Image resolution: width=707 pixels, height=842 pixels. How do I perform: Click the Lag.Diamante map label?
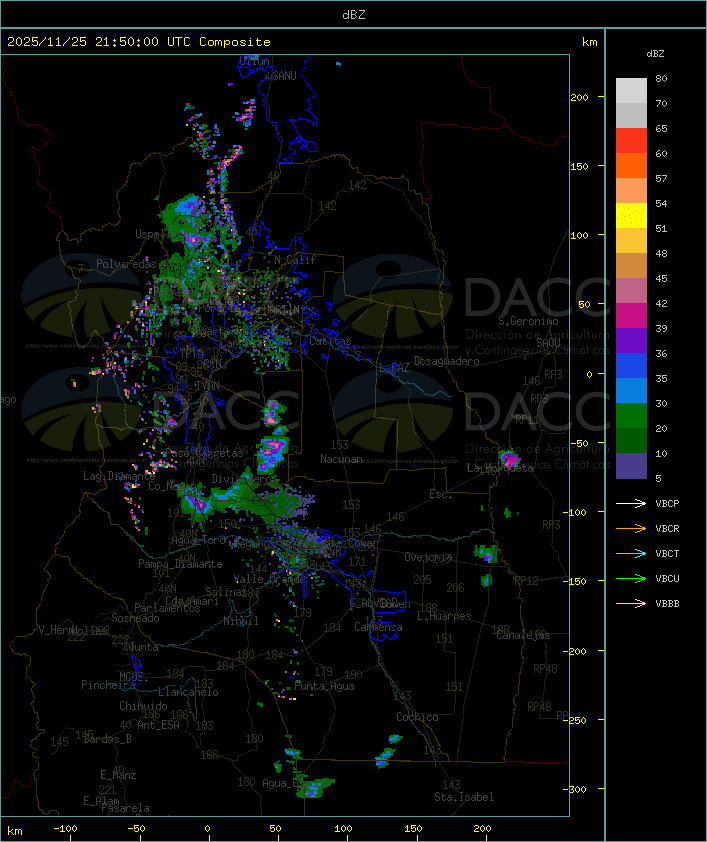tap(119, 476)
